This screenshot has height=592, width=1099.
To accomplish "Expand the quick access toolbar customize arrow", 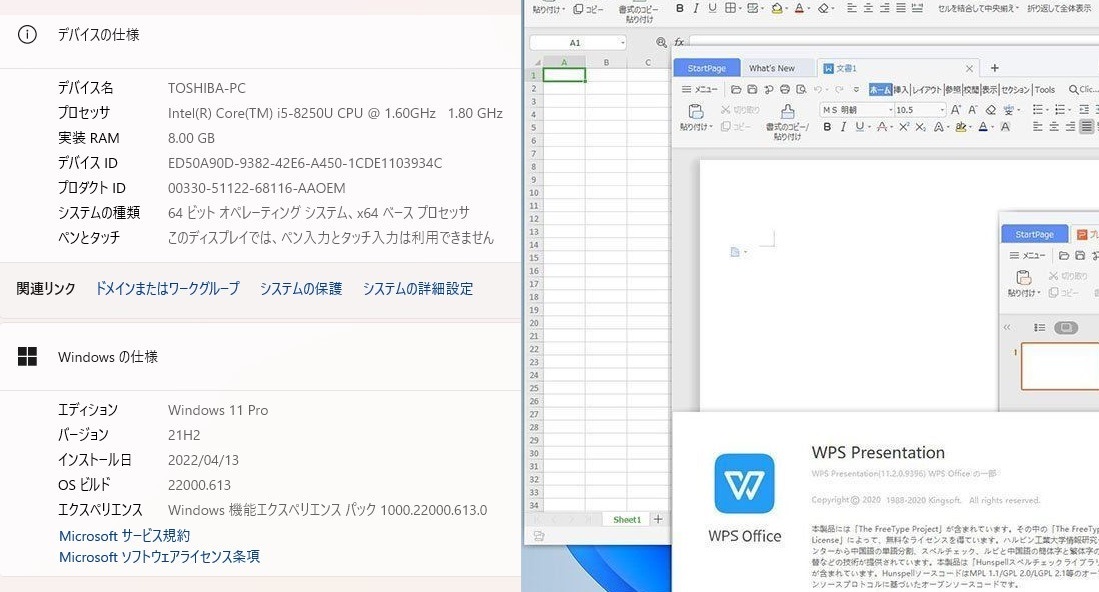I will click(x=856, y=90).
